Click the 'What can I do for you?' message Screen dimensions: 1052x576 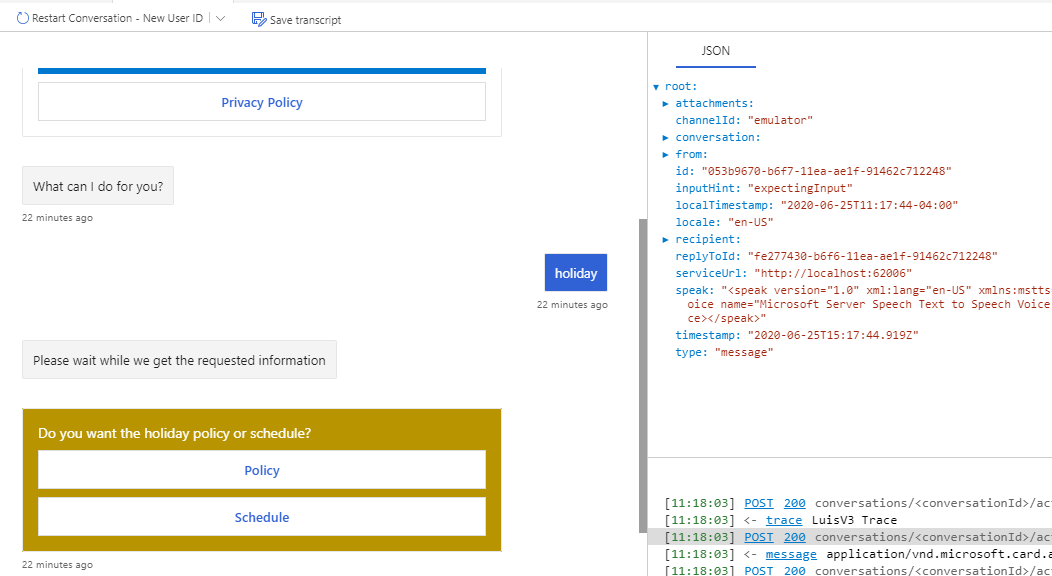pyautogui.click(x=97, y=185)
